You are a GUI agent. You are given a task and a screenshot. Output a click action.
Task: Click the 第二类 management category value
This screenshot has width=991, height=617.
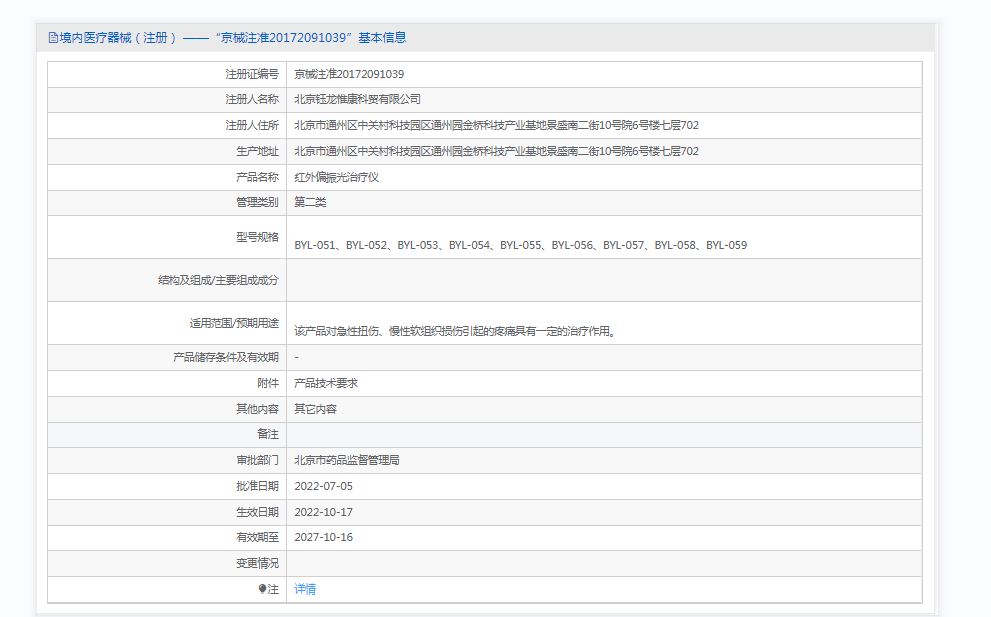click(310, 202)
